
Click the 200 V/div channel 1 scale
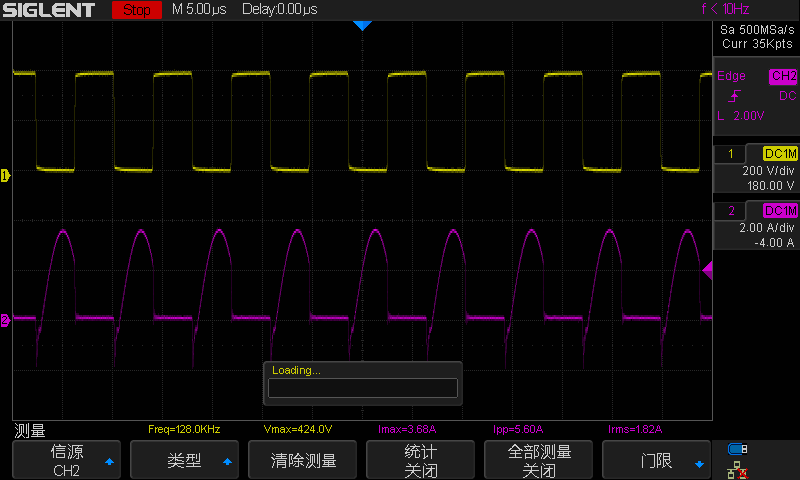click(768, 171)
